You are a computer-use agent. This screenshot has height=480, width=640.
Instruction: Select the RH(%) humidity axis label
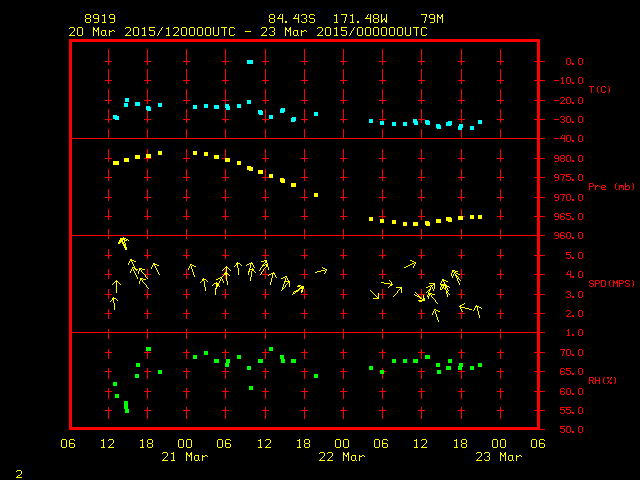pyautogui.click(x=600, y=381)
